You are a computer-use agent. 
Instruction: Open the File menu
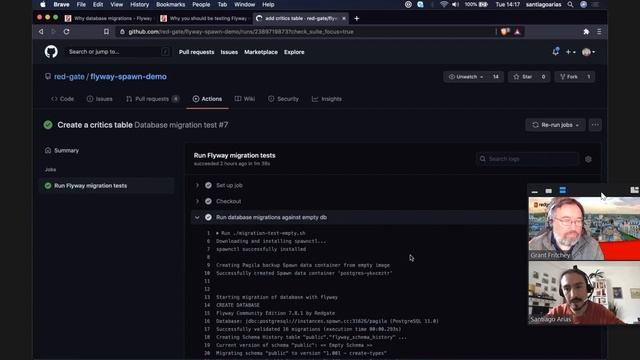[81, 4]
